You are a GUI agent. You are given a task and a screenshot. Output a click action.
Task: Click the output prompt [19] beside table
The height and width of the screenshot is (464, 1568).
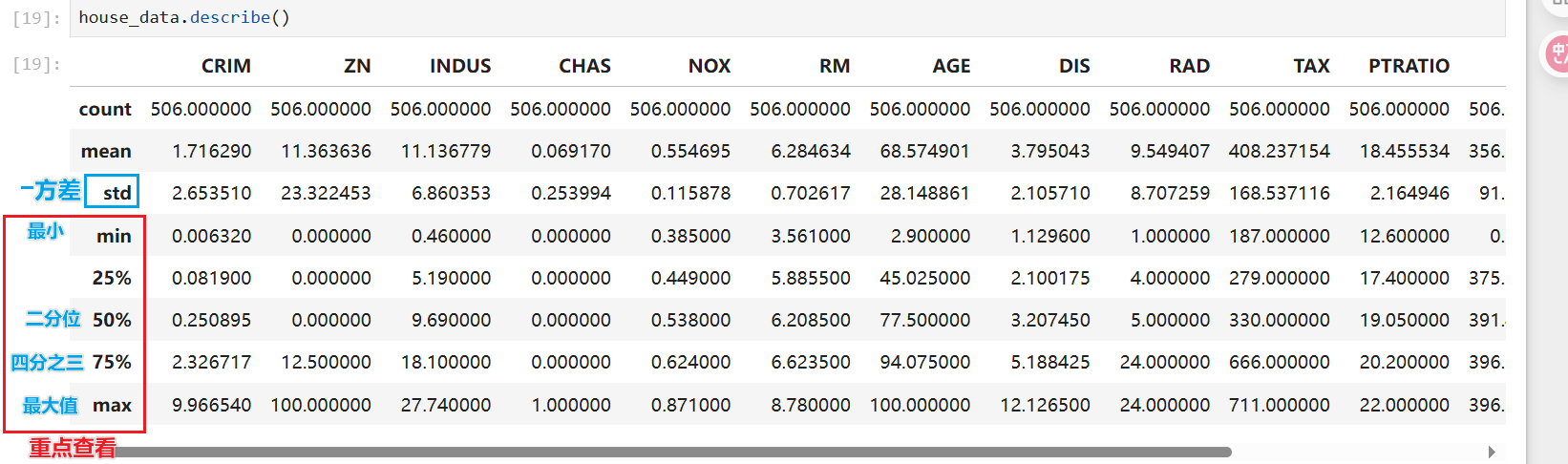tap(36, 64)
